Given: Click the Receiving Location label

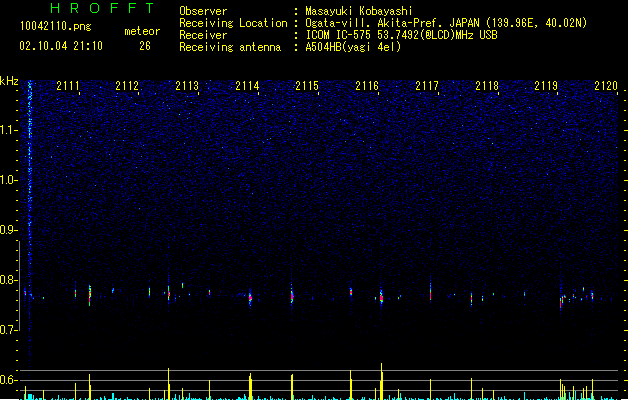Looking at the screenshot, I should (x=233, y=23).
